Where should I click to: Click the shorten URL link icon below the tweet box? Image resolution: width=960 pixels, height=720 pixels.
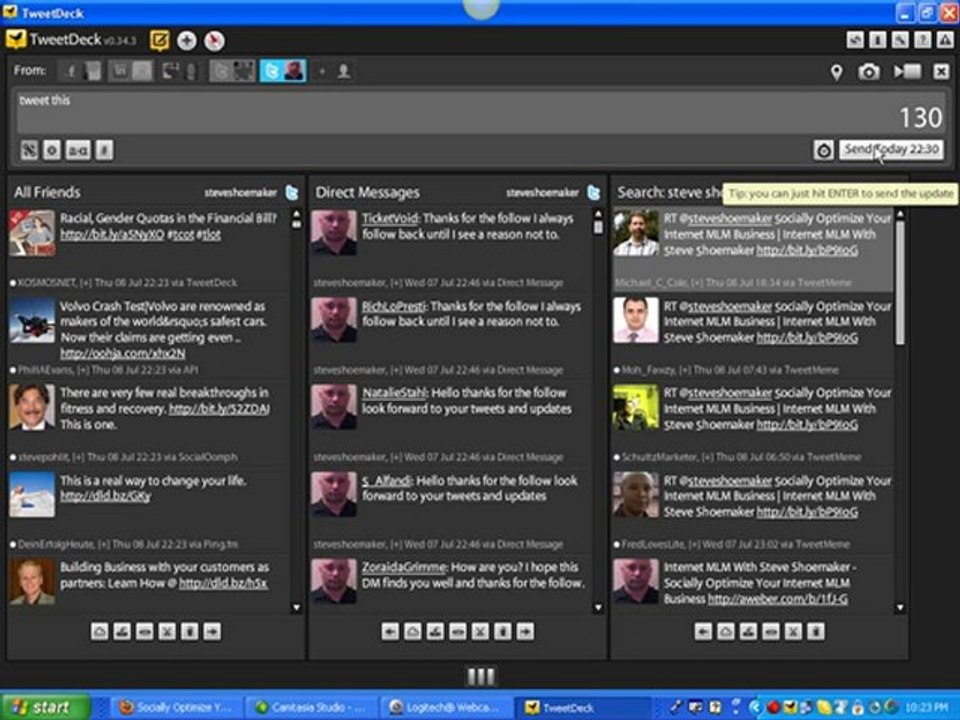pyautogui.click(x=29, y=150)
